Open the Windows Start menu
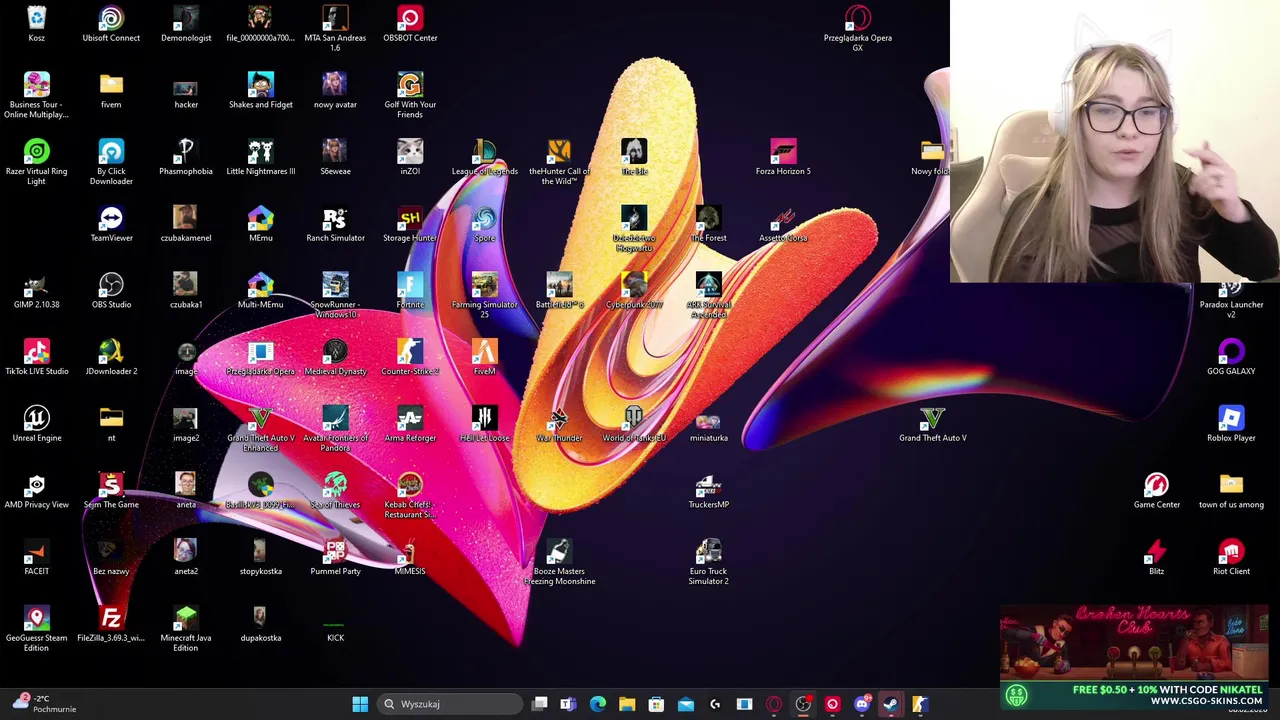The width and height of the screenshot is (1280, 720). (x=360, y=704)
